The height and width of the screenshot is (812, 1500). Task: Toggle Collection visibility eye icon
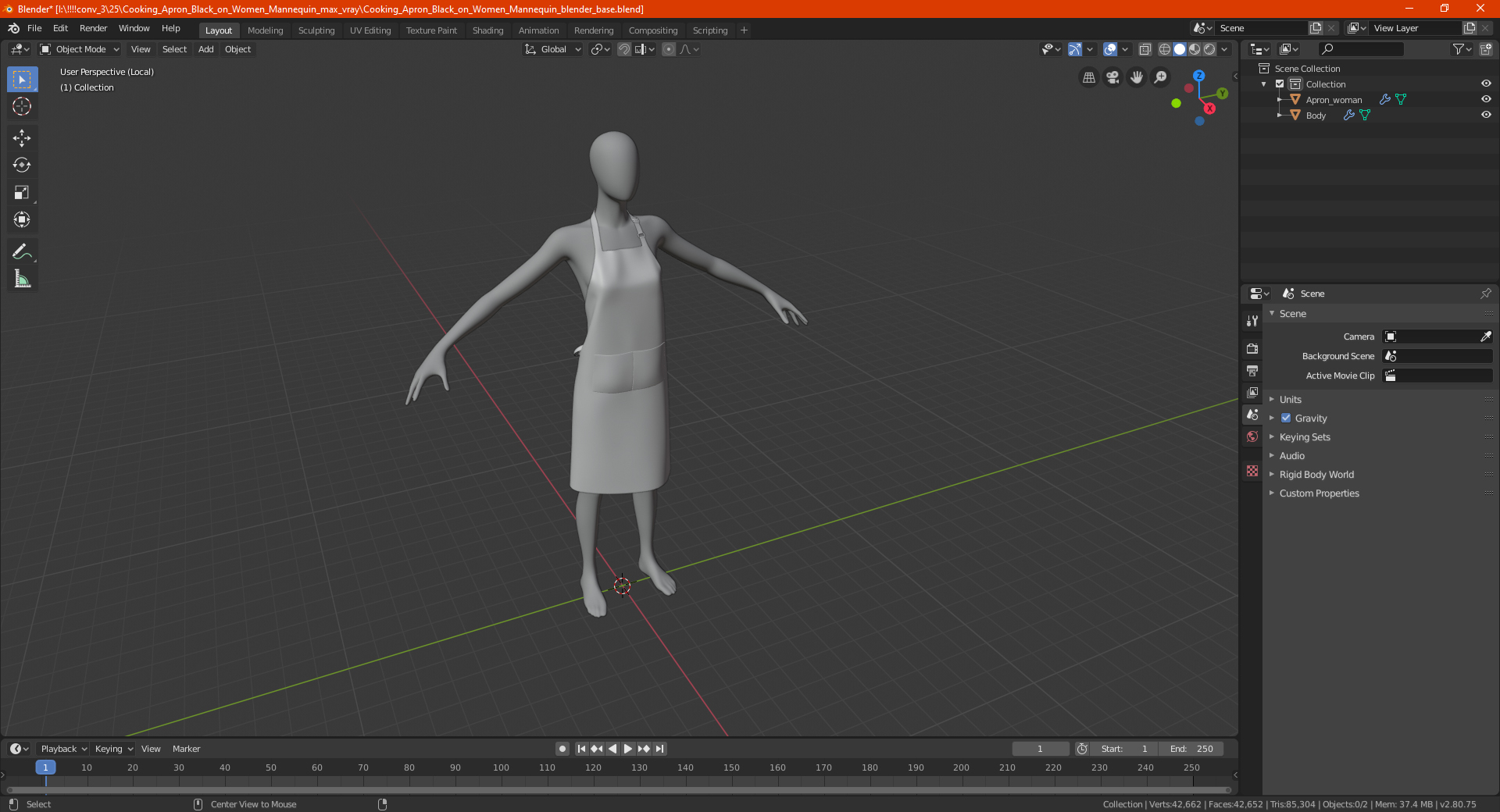pos(1486,84)
